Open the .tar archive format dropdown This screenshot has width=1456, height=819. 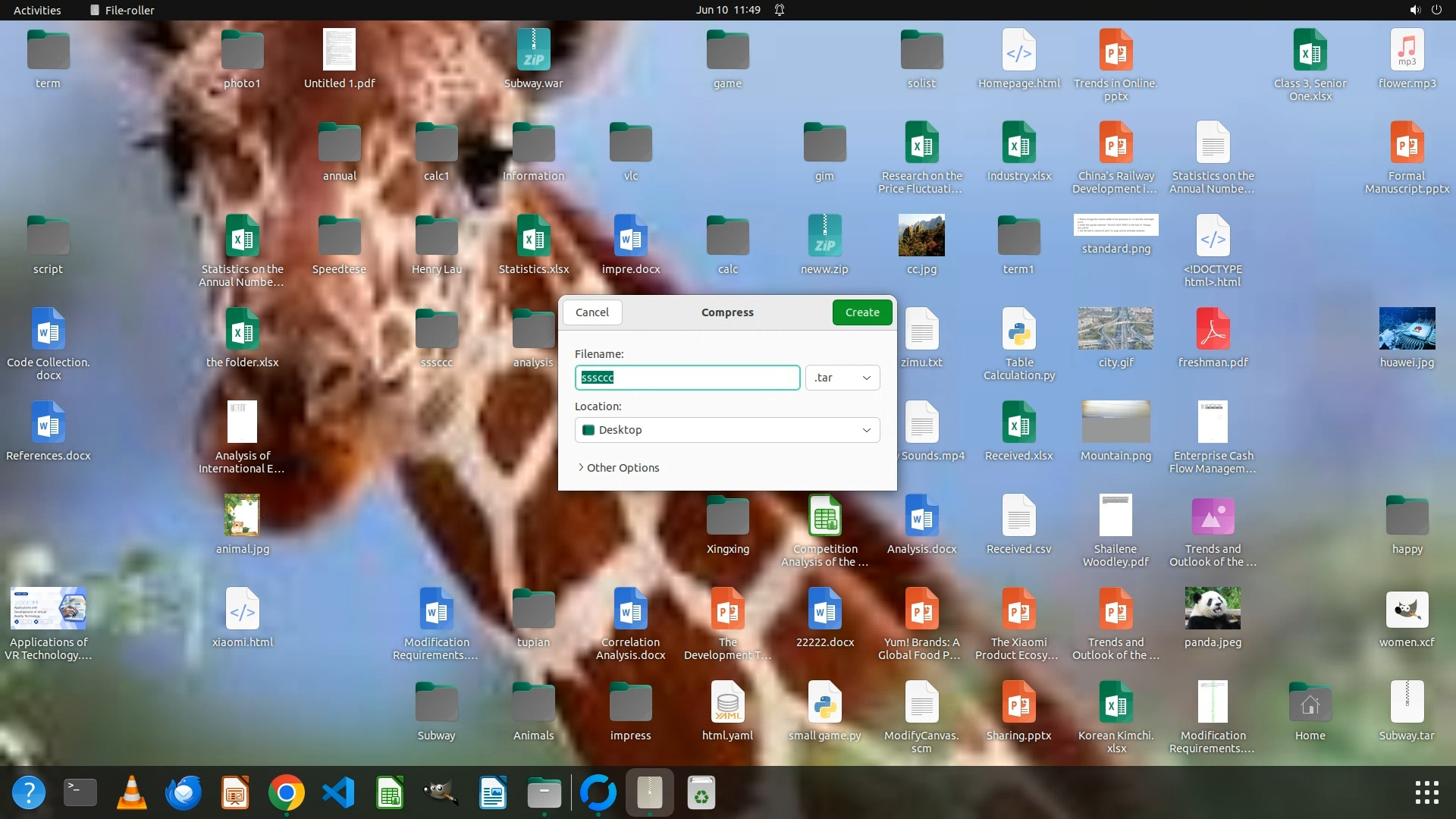pos(842,378)
